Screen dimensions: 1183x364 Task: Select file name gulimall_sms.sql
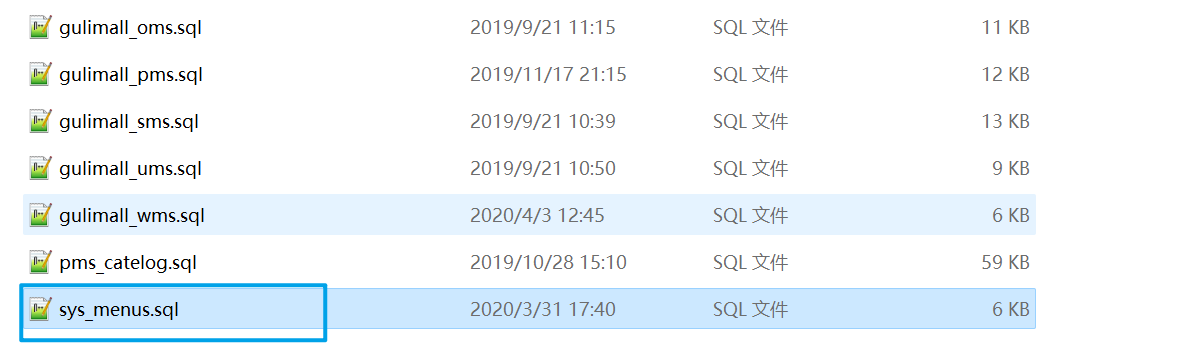click(x=129, y=122)
